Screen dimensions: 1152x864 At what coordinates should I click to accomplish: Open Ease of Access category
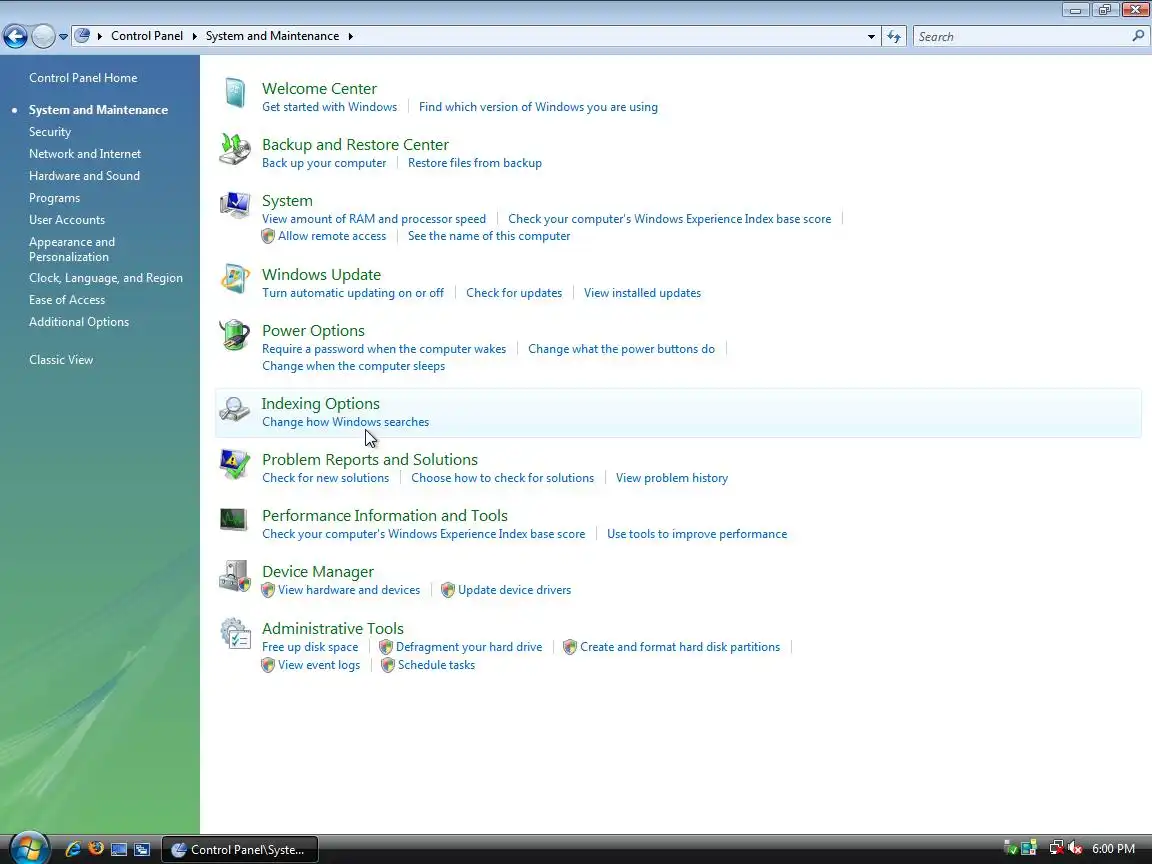67,300
